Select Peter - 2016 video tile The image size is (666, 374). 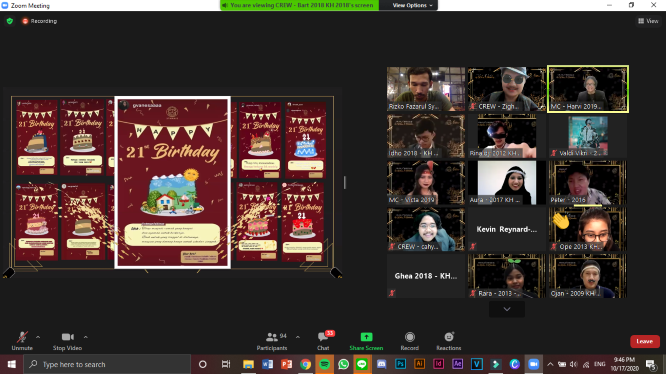(588, 183)
